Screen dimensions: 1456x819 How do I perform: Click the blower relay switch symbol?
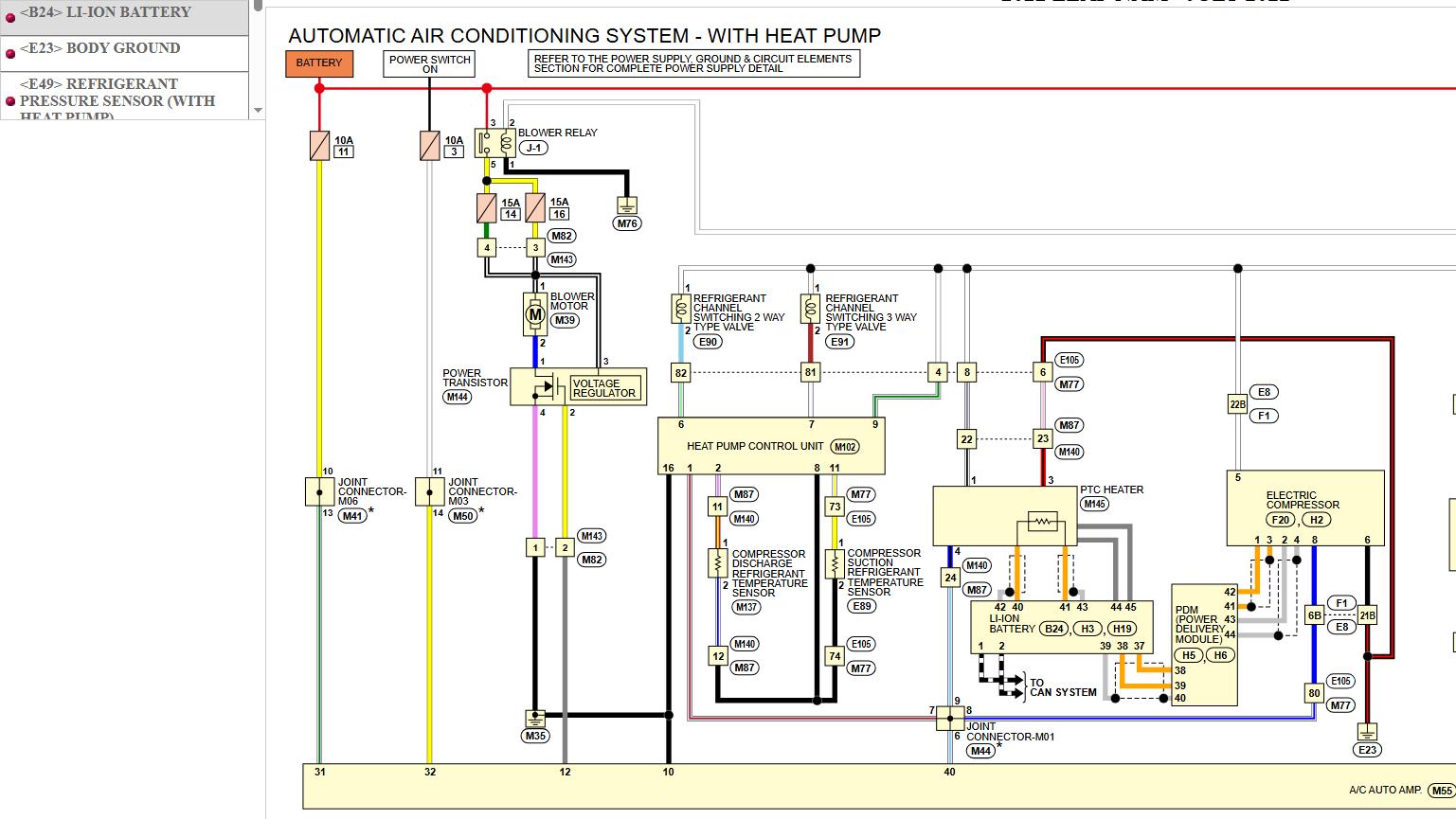tap(495, 144)
